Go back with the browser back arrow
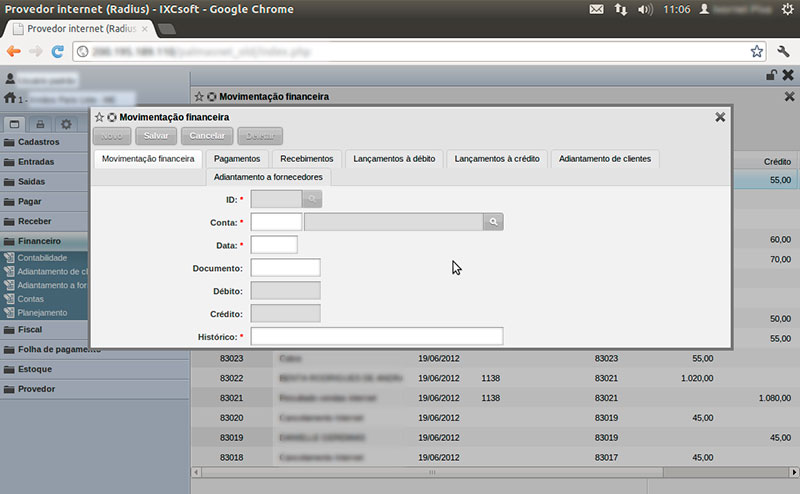 [14, 51]
